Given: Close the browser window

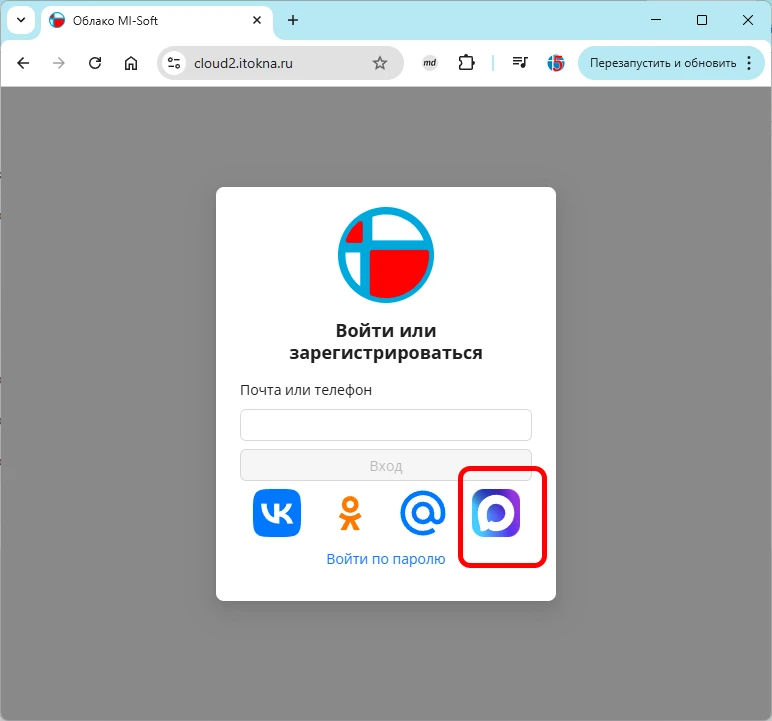Looking at the screenshot, I should [x=747, y=20].
